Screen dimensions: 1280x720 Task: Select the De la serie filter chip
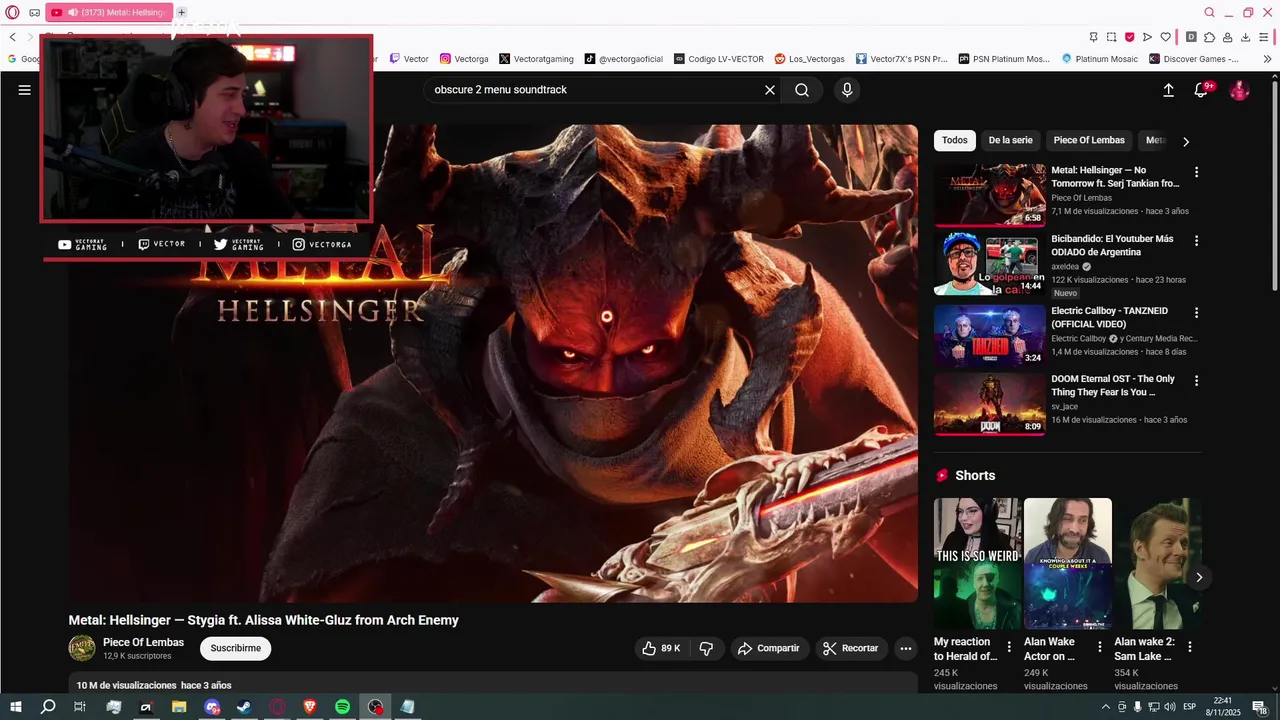(1010, 140)
